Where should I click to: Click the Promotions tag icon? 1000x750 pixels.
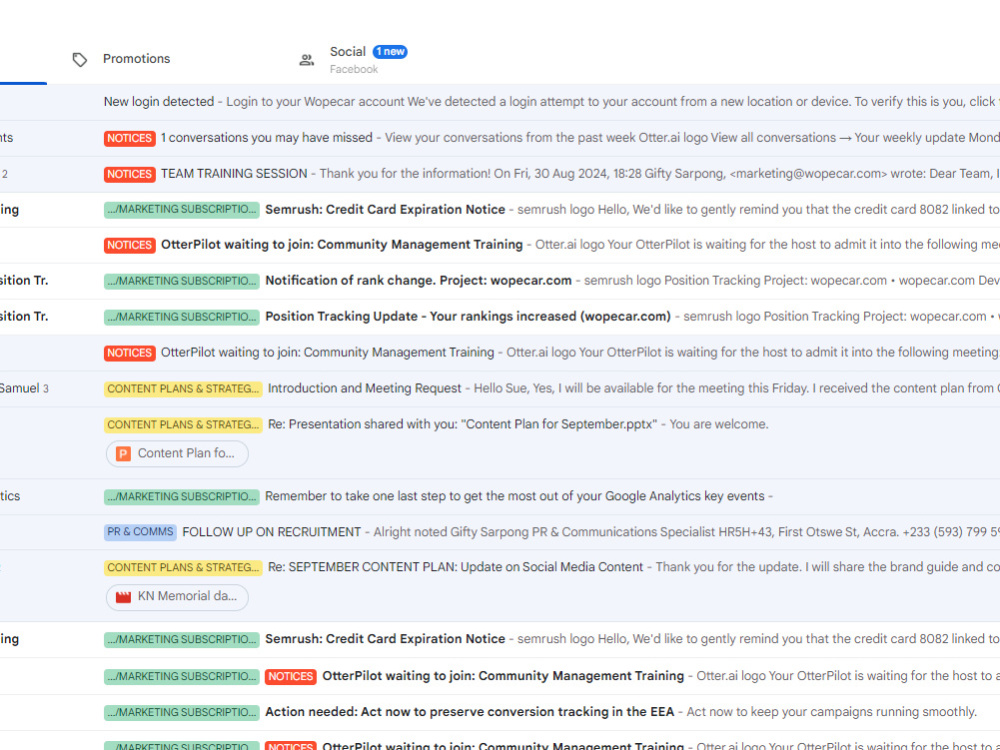pos(80,59)
